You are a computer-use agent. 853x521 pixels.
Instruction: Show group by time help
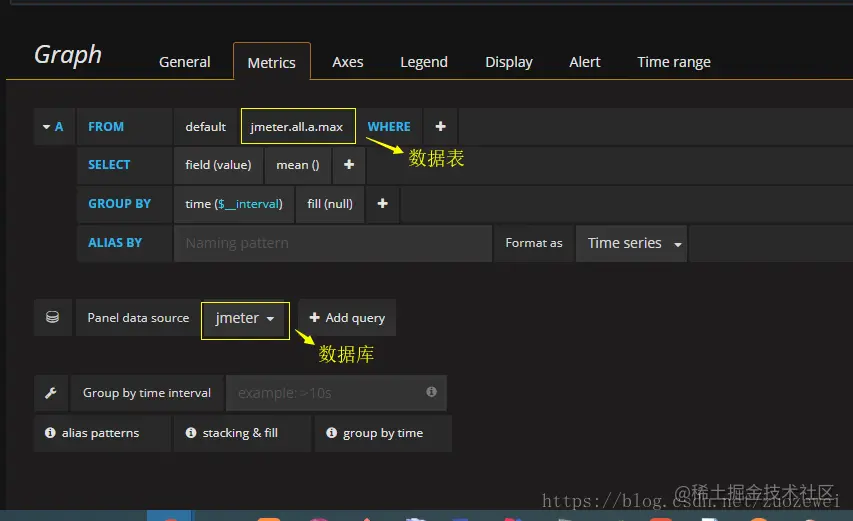383,433
